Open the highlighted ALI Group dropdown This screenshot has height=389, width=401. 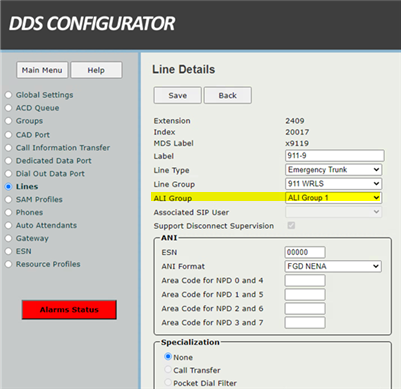tap(333, 198)
